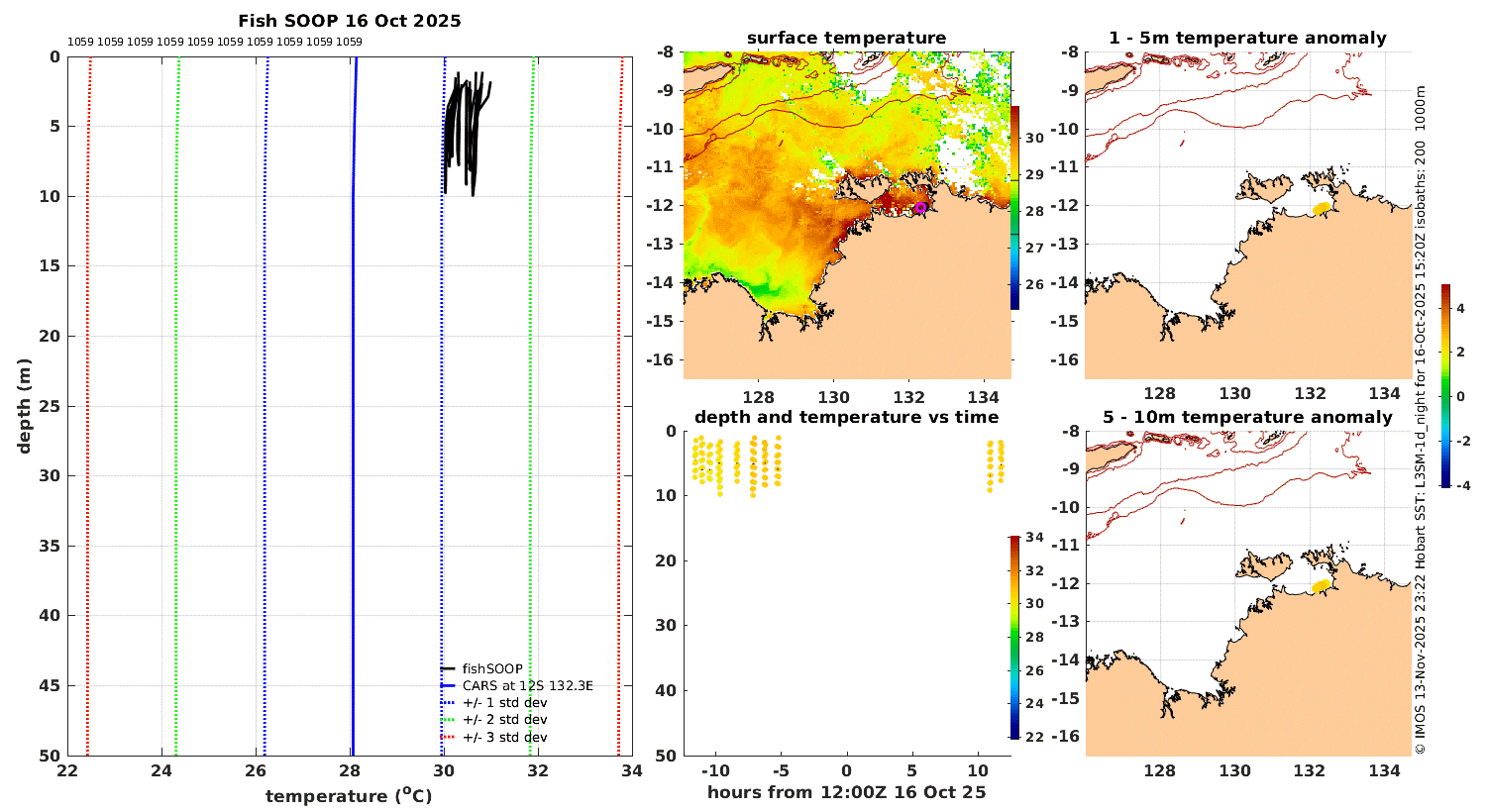1486x812 pixels.
Task: Click the black fishSOOP legend line marker
Action: tap(448, 668)
